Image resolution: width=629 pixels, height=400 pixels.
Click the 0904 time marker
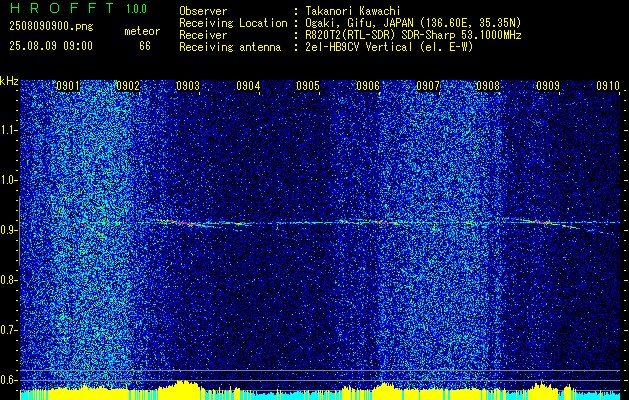[248, 86]
